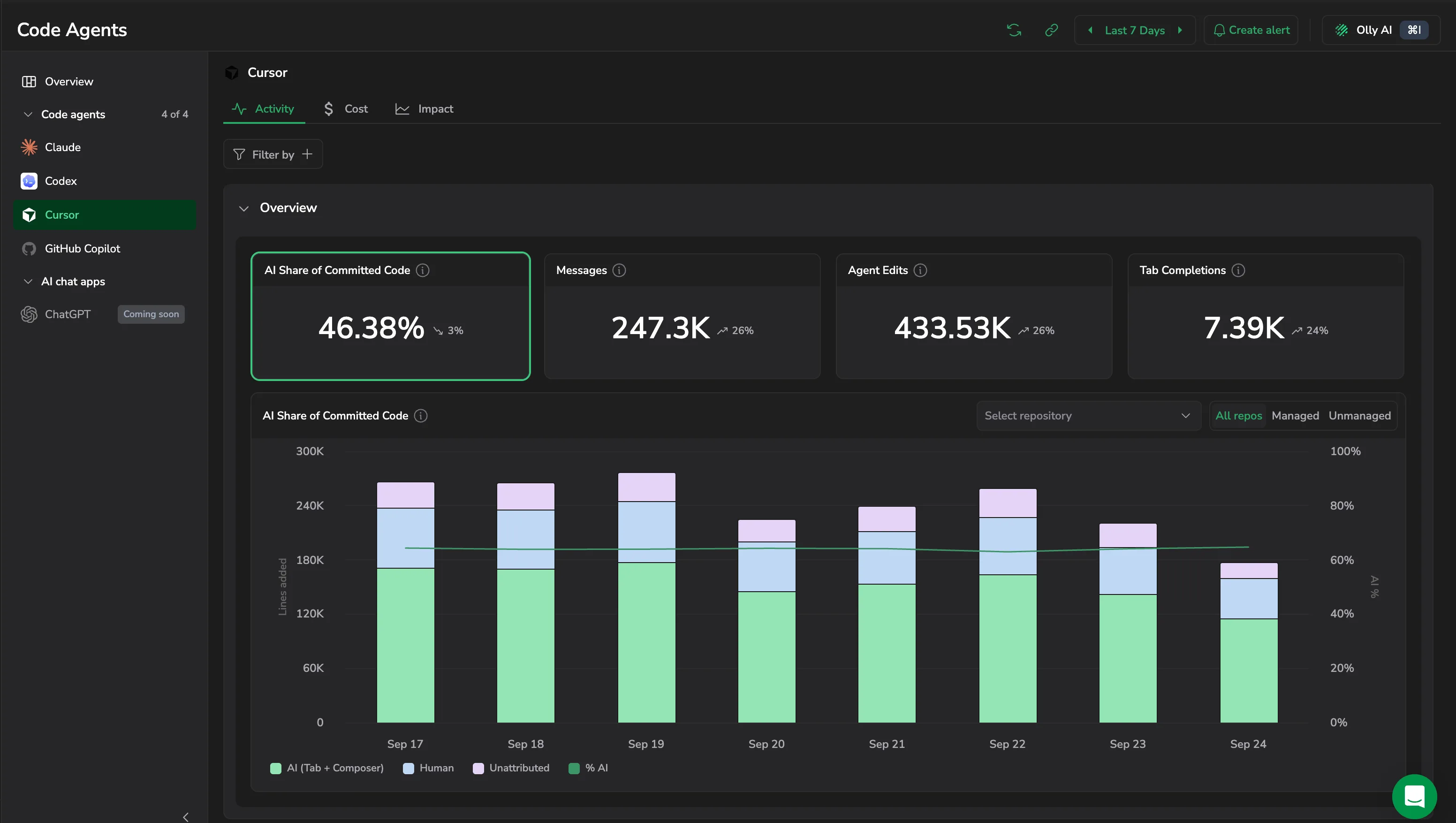Open the Last 7 Days range picker
1456x823 pixels.
(x=1134, y=30)
